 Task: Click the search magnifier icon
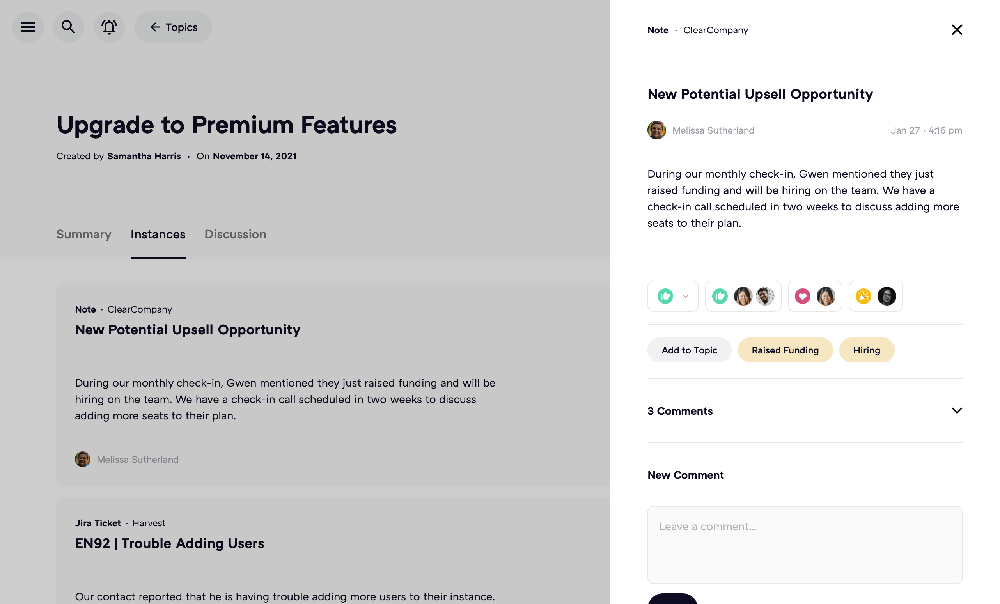coord(68,27)
